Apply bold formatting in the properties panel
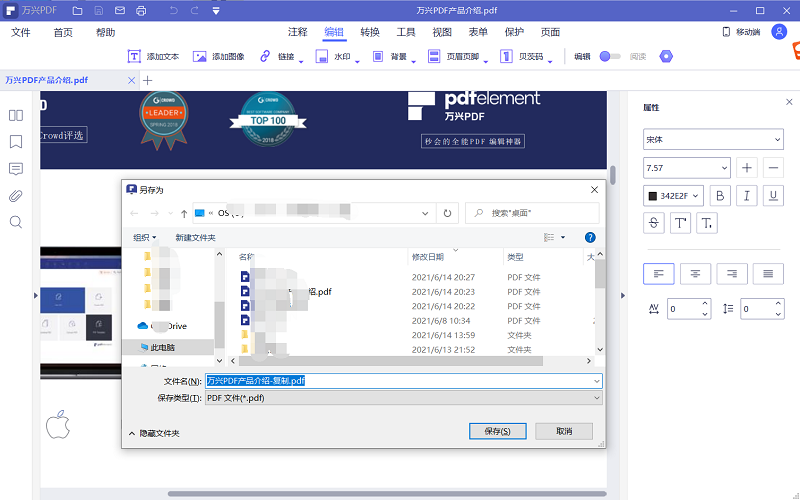The image size is (800, 500). pos(719,195)
